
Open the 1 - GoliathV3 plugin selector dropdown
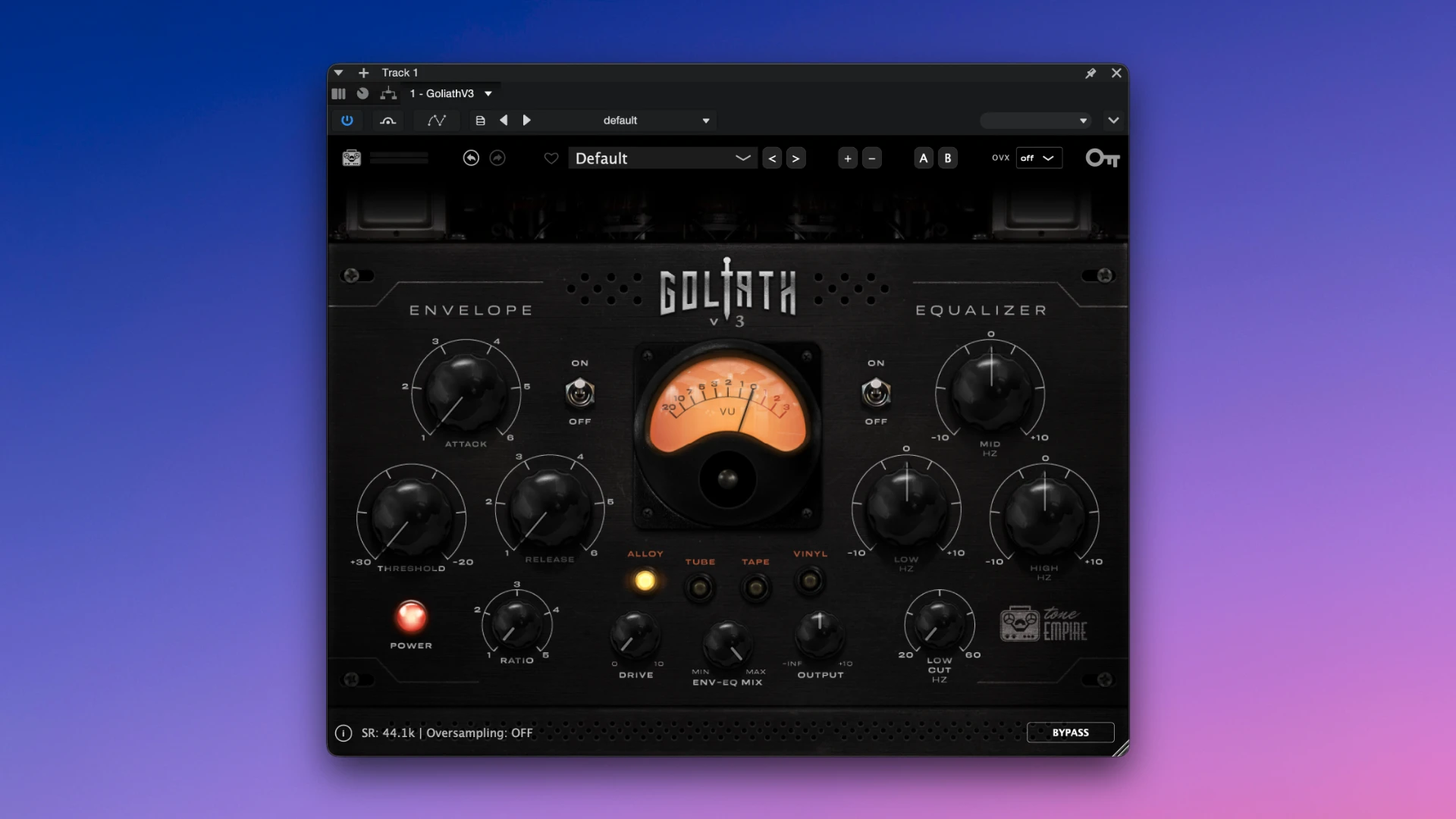[451, 93]
